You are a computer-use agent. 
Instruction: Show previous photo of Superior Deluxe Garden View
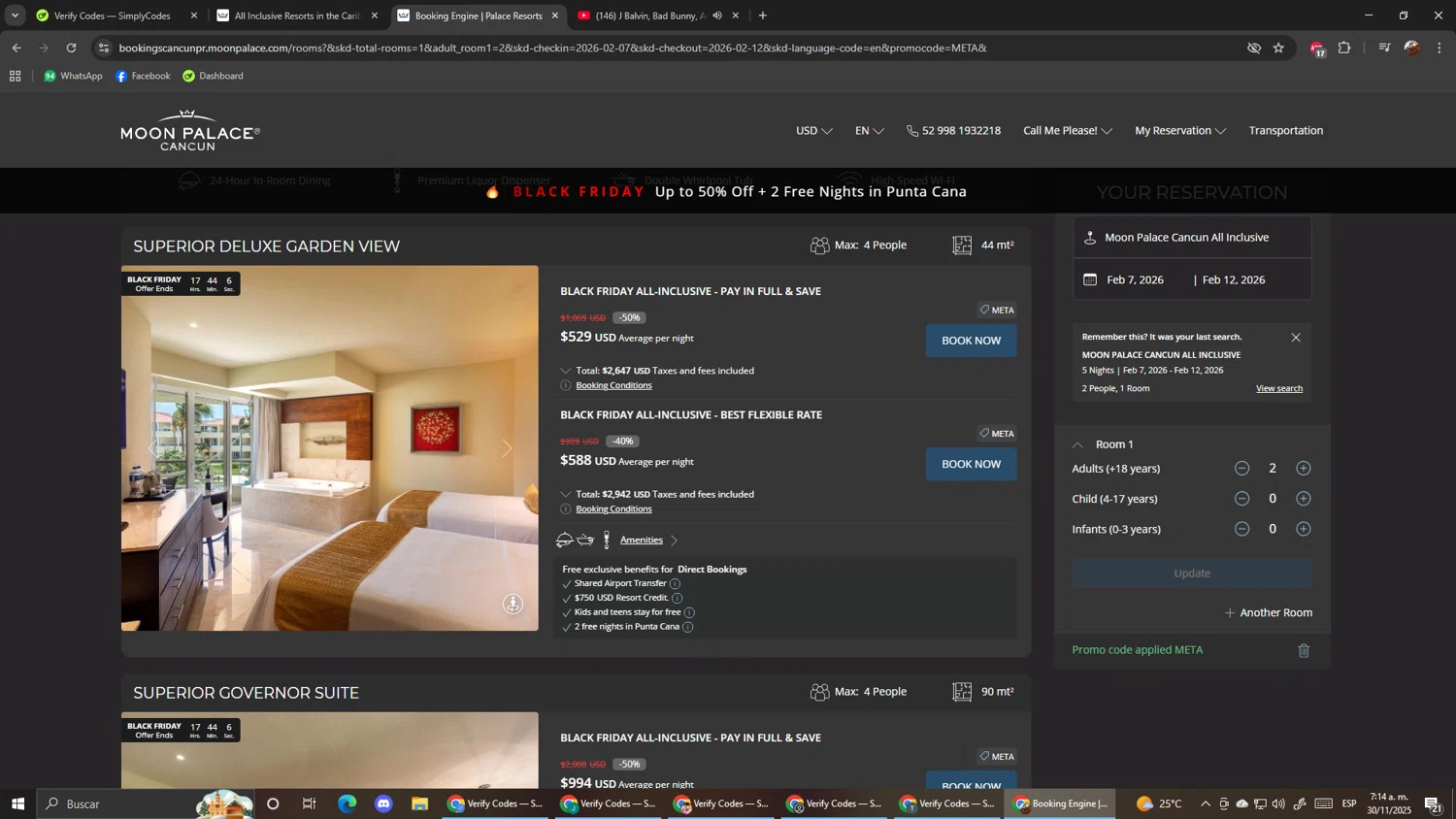(153, 448)
